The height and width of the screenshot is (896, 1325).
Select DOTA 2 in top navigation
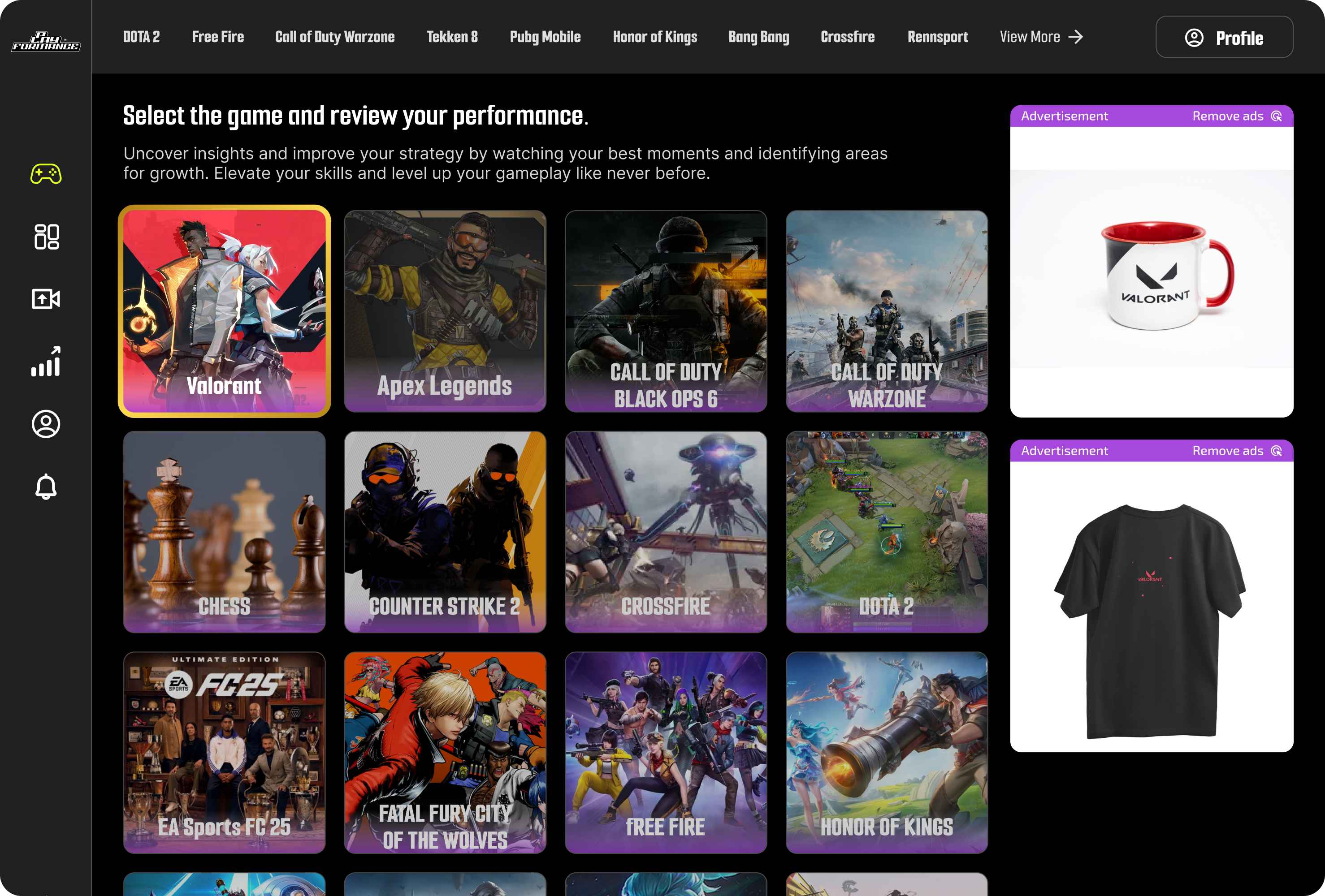tap(141, 37)
